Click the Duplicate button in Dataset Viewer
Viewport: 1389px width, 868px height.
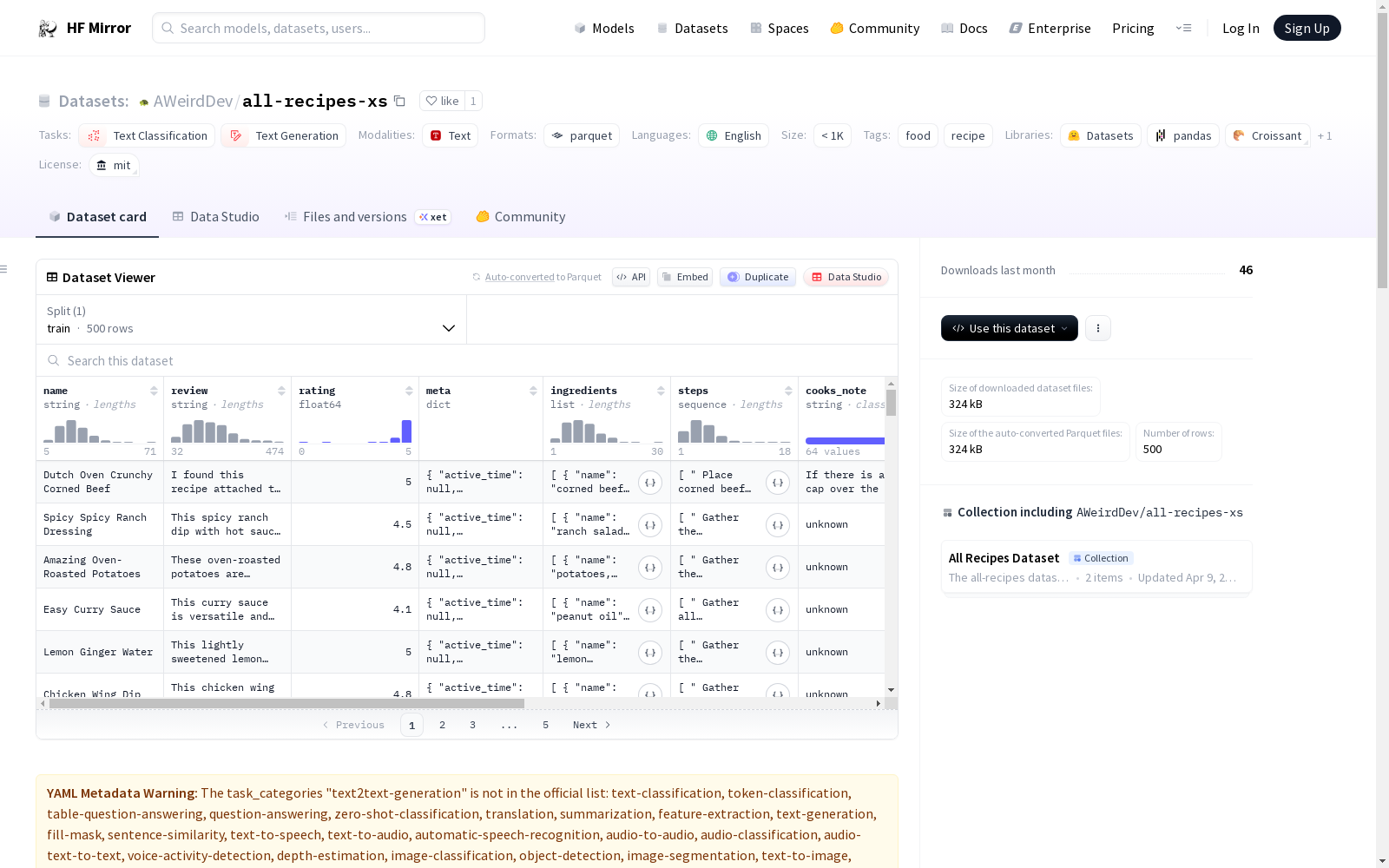(x=758, y=277)
